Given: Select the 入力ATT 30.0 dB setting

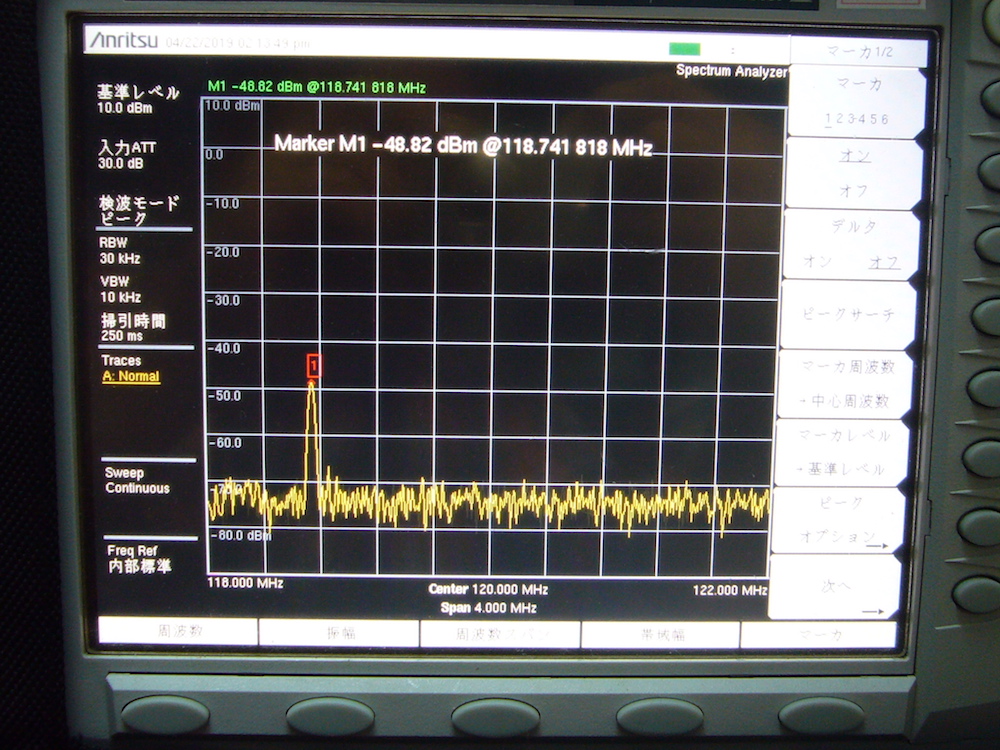Looking at the screenshot, I should click(127, 154).
